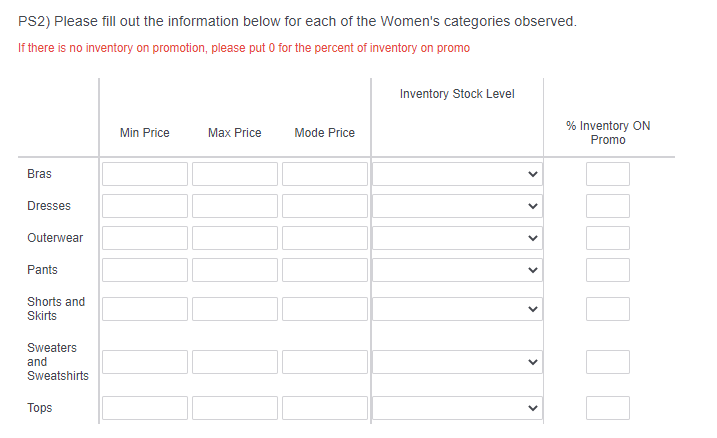Focus Min Price field for Sweaters and Sweatshirts

144,362
